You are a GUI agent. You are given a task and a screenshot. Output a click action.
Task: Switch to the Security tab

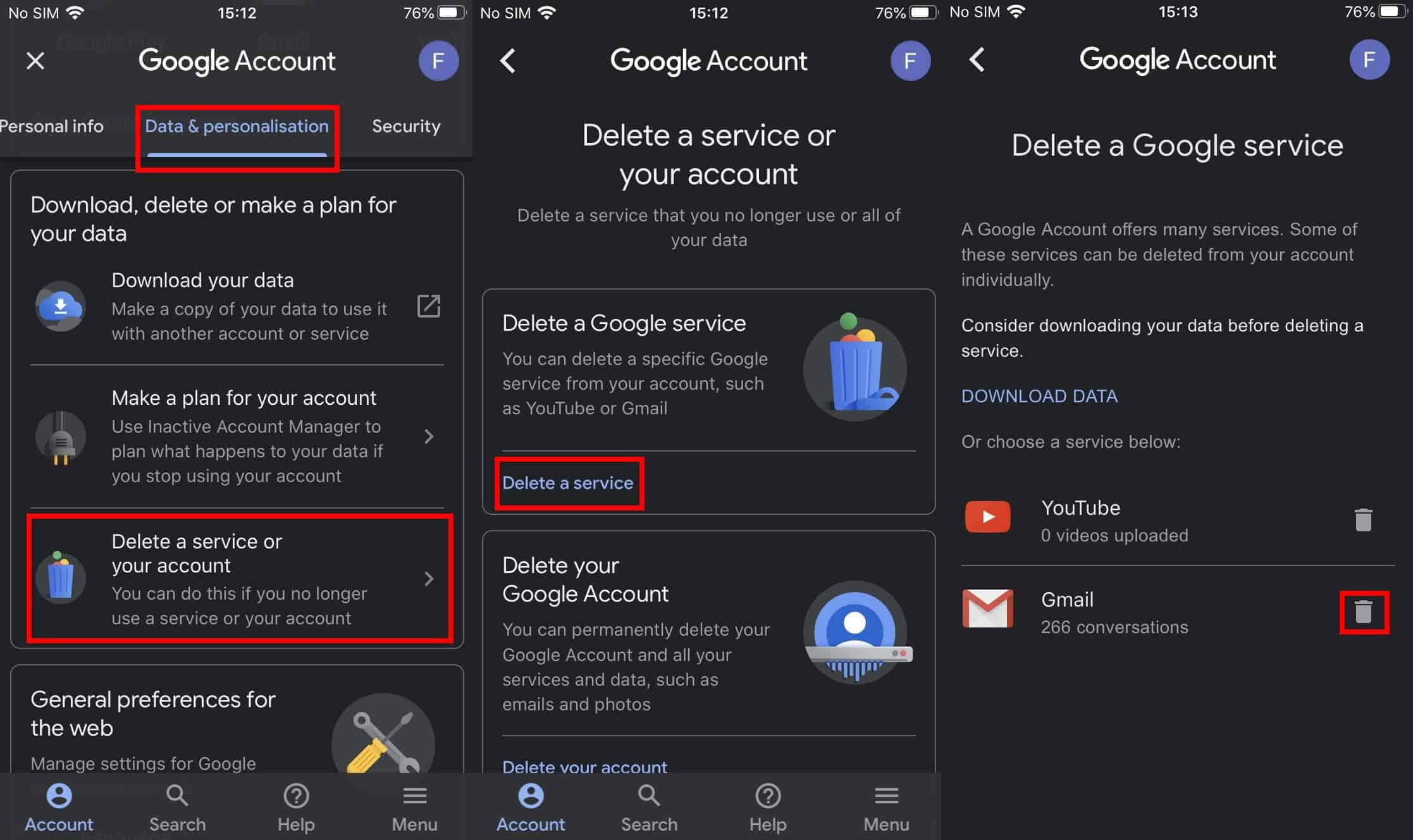pyautogui.click(x=406, y=126)
